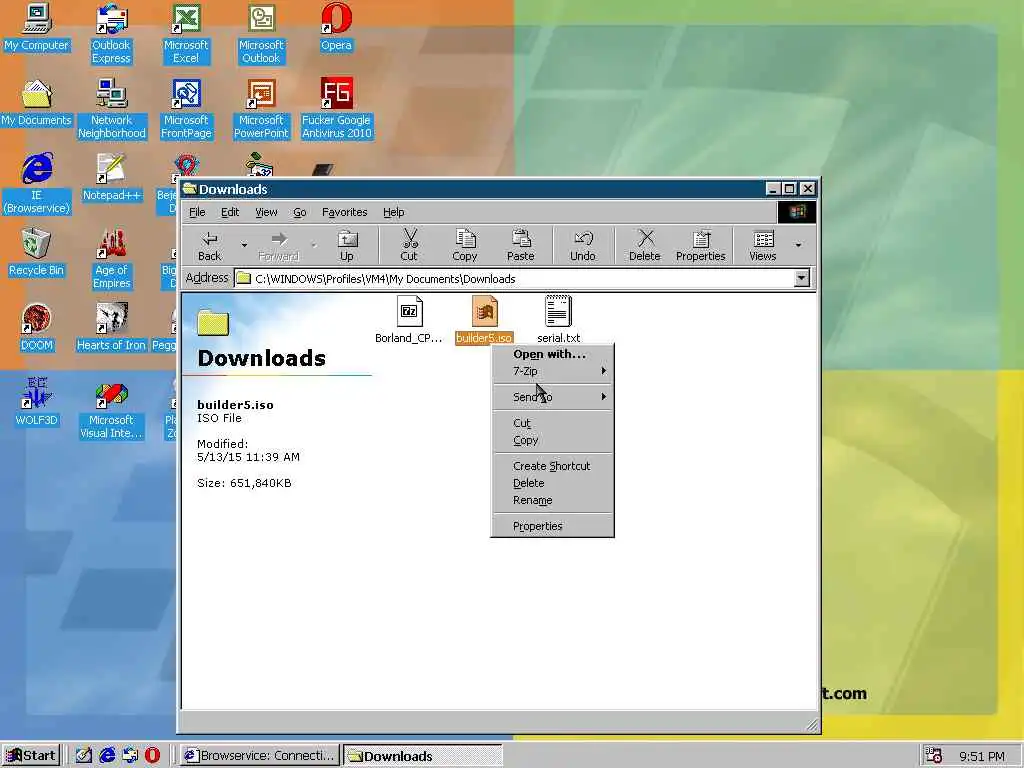Launch Microsoft FrontPage shortcut
The image size is (1024, 768).
coord(186,109)
